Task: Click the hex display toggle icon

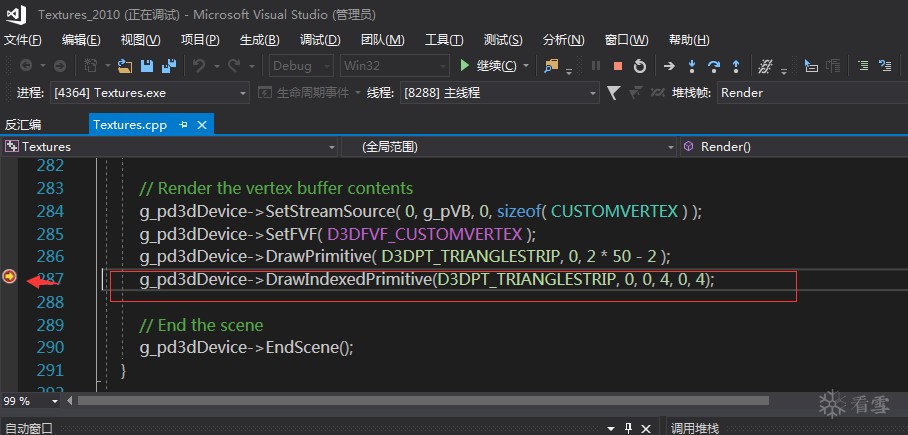Action: pos(766,66)
